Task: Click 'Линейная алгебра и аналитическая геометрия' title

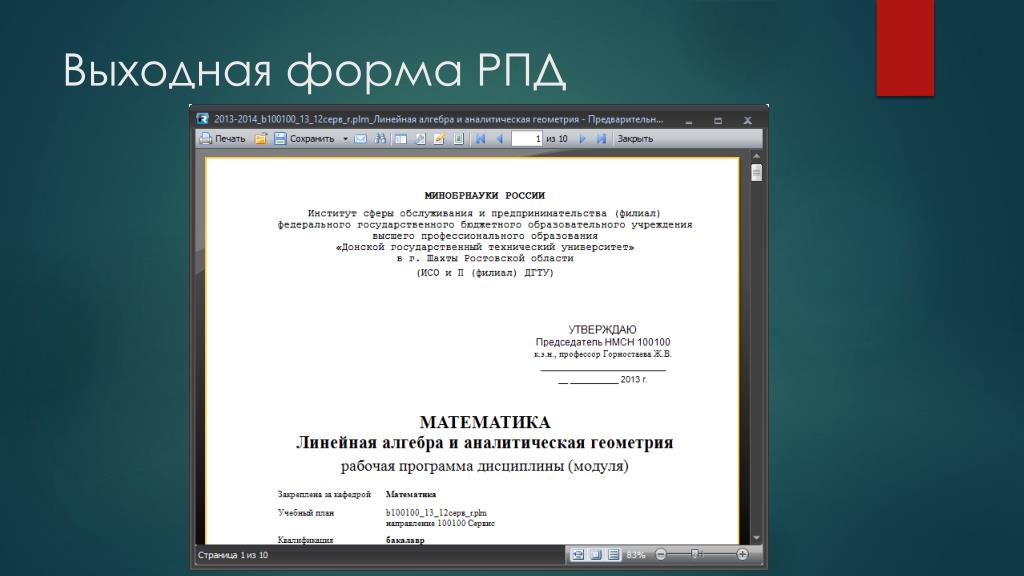Action: coord(485,443)
